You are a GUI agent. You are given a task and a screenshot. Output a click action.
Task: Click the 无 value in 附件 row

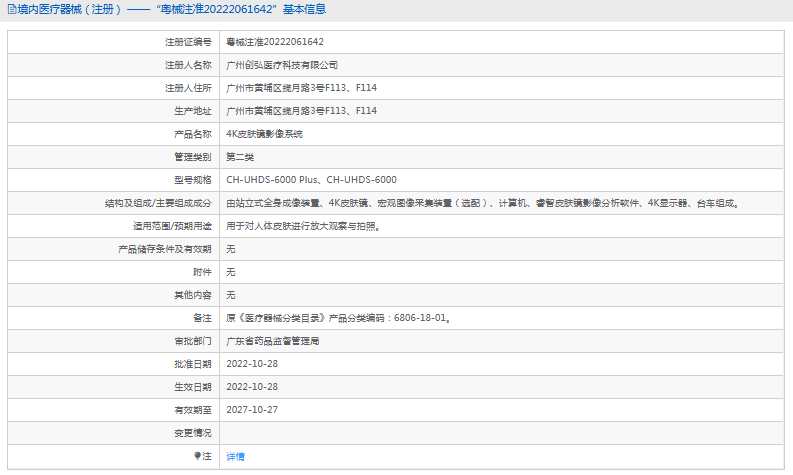(x=231, y=272)
